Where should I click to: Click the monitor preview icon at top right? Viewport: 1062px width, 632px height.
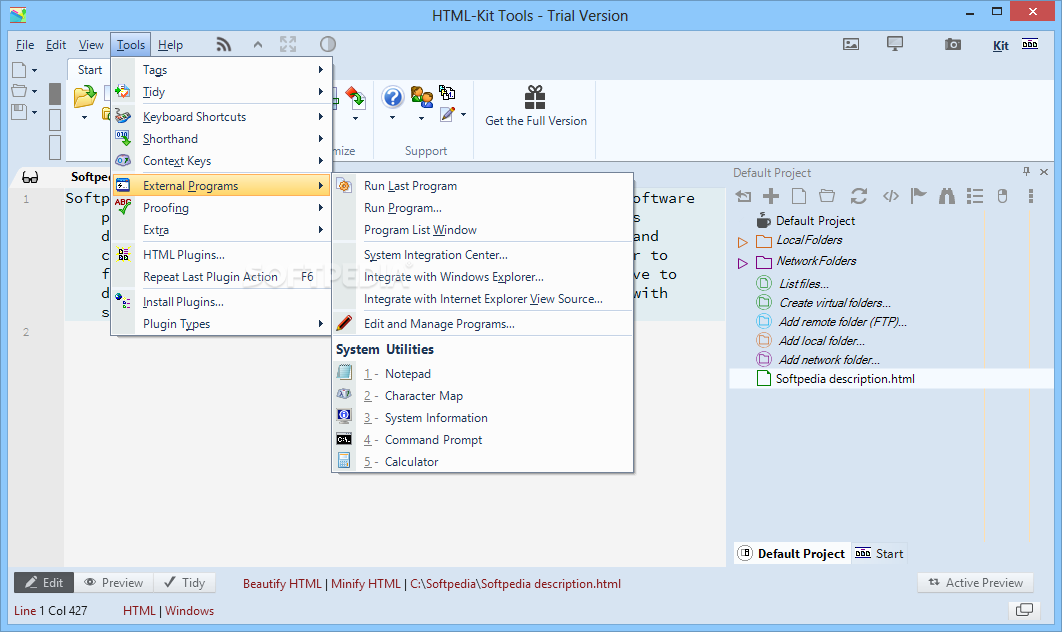click(895, 45)
